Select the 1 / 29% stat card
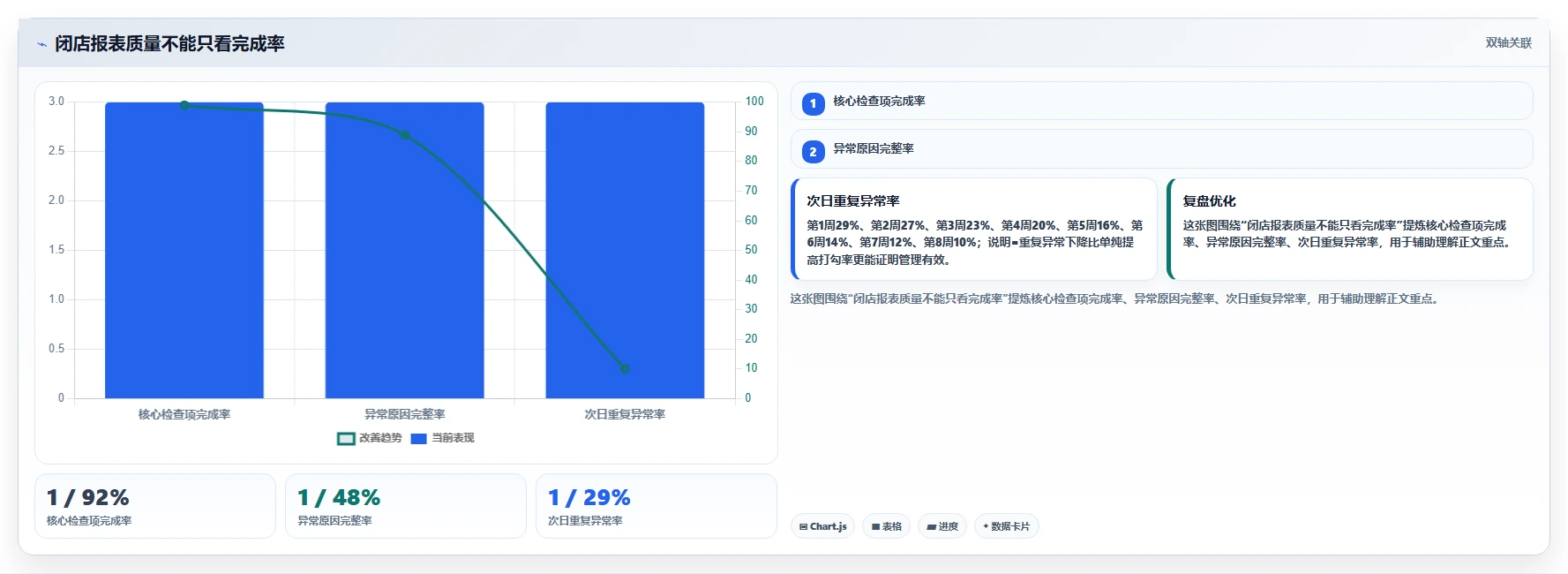1568x574 pixels. [656, 506]
